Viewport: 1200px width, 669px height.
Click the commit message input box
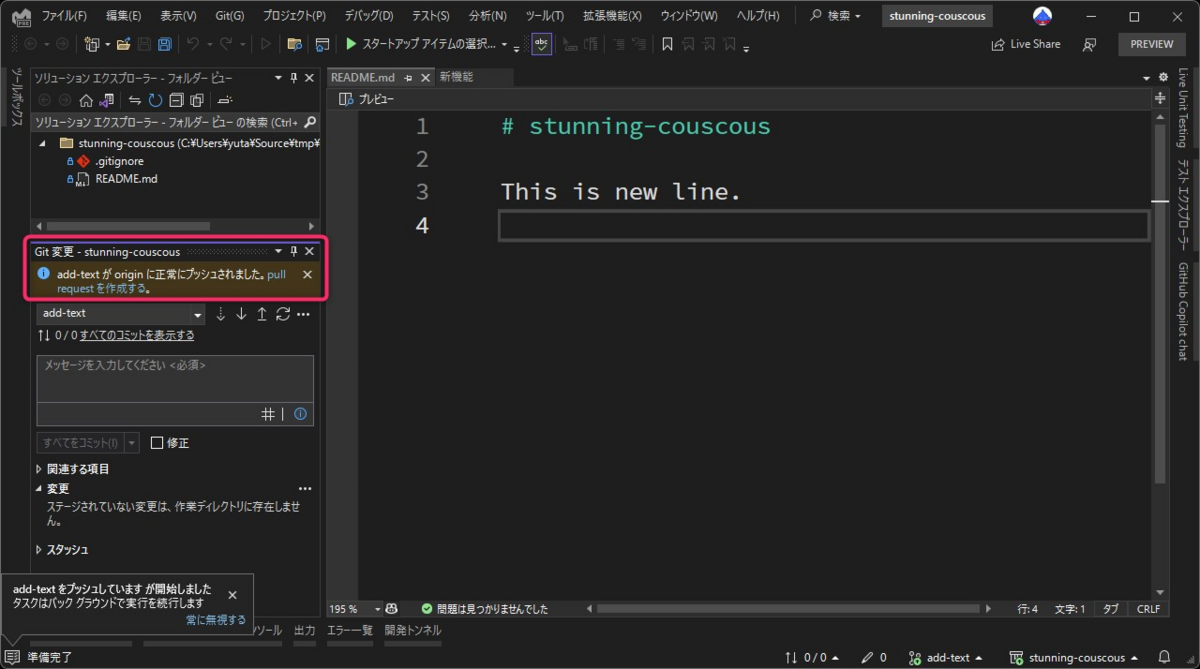175,380
